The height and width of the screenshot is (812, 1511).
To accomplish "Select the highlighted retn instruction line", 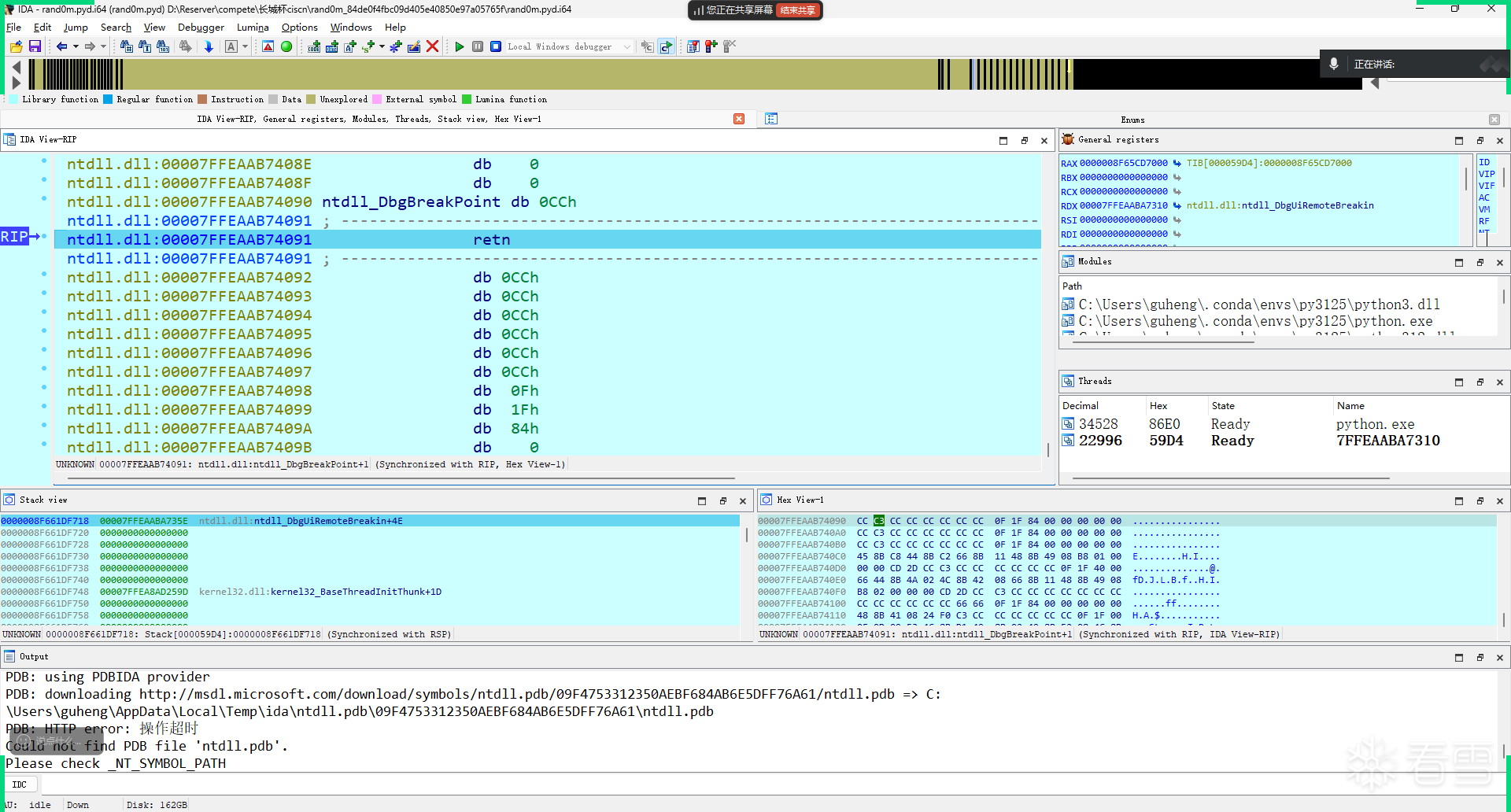I will (548, 240).
